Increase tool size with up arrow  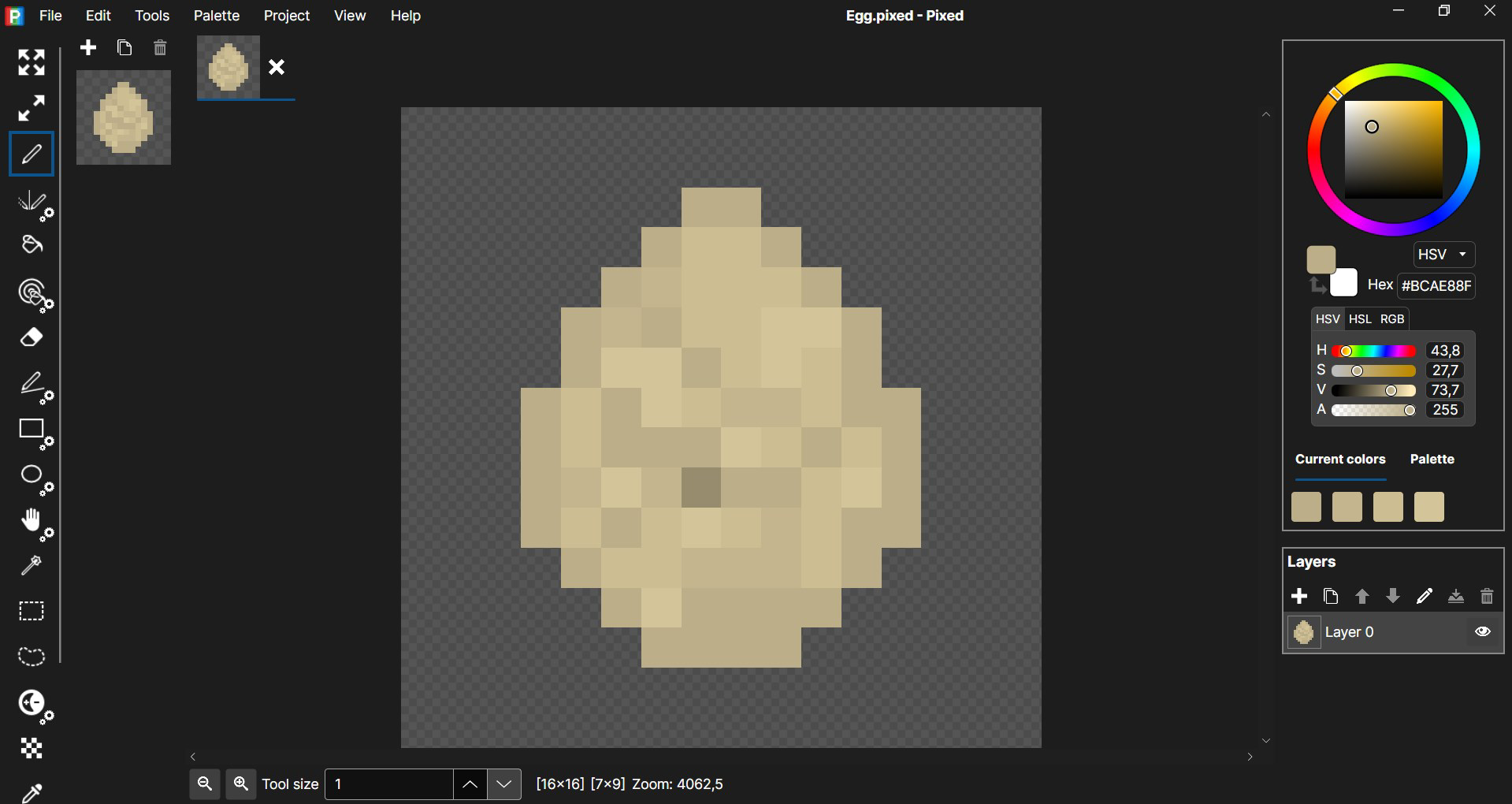click(470, 784)
